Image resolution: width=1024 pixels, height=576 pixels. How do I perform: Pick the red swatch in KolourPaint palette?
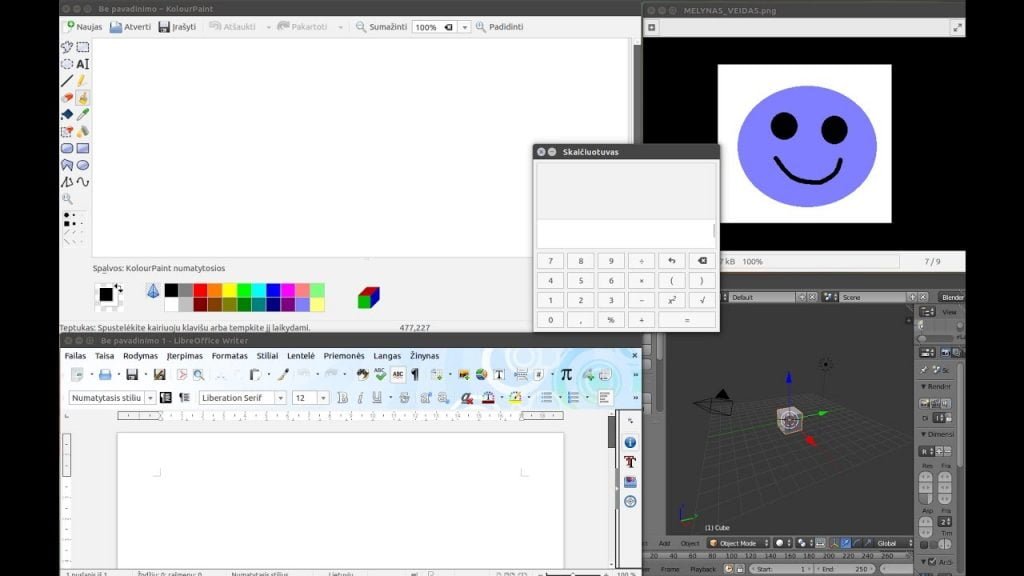(200, 290)
